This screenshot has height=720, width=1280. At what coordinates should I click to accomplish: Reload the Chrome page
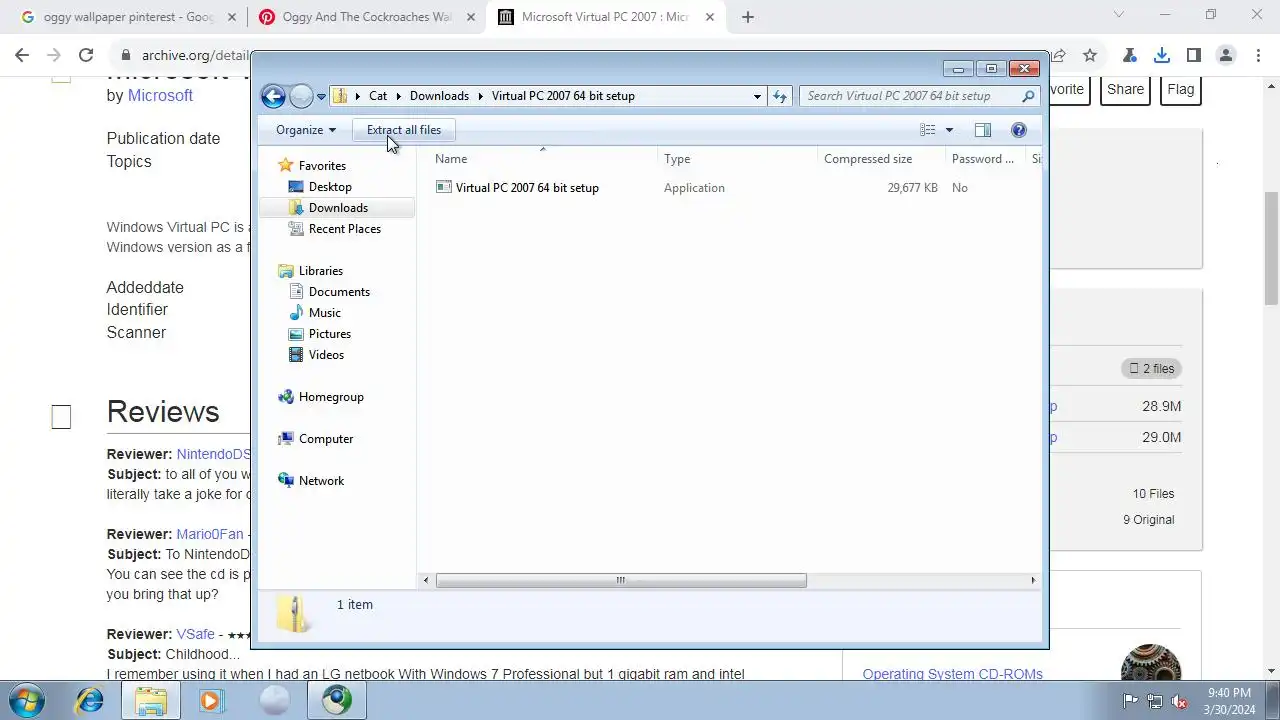[x=86, y=56]
